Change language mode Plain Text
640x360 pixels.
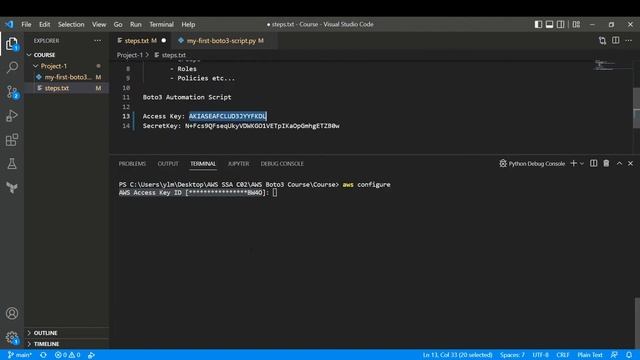(590, 355)
